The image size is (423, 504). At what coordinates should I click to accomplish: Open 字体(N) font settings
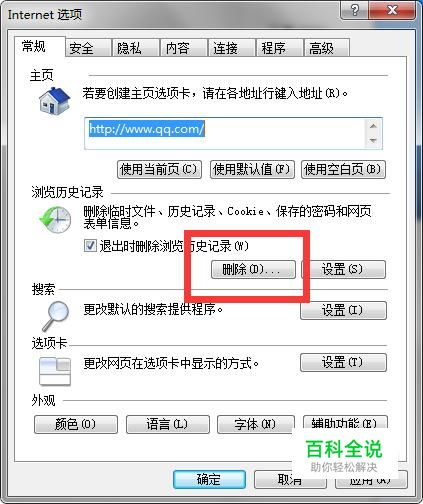[x=256, y=424]
